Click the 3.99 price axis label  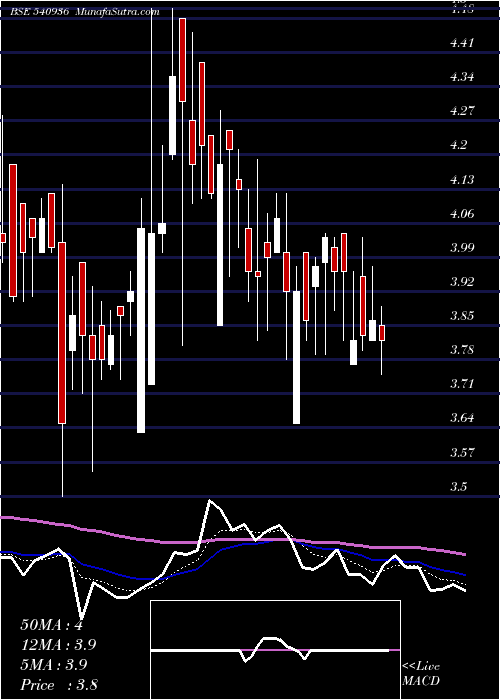[462, 247]
